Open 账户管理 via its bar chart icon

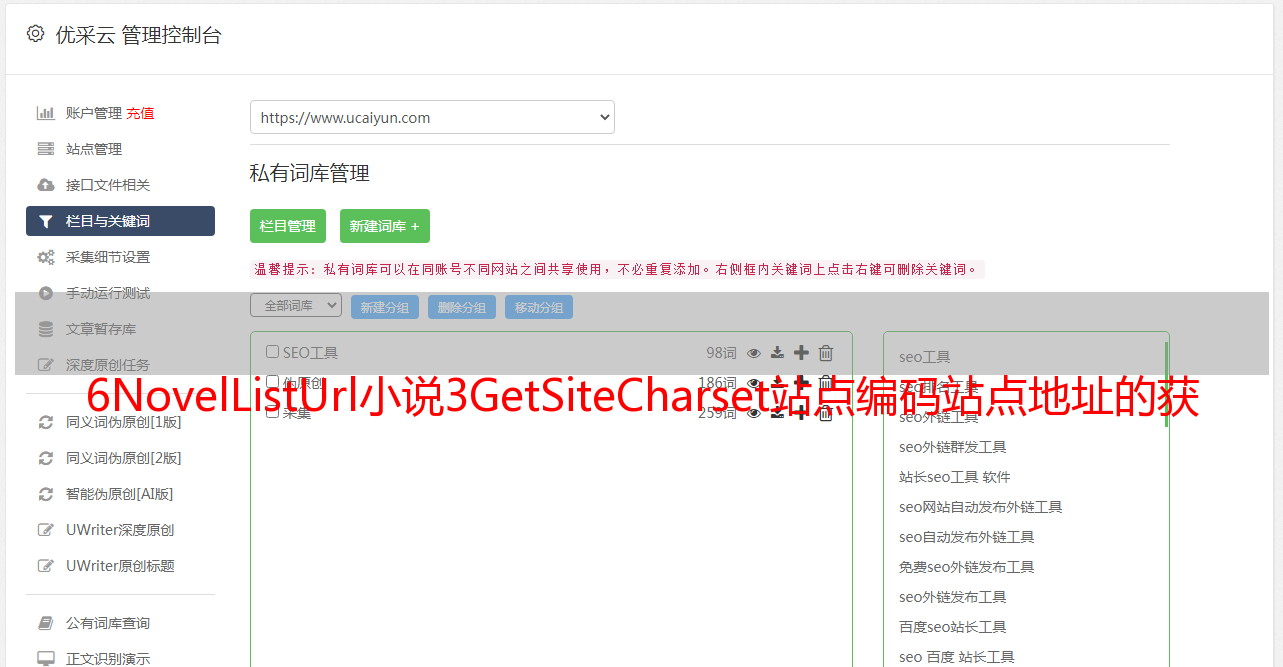tap(45, 113)
